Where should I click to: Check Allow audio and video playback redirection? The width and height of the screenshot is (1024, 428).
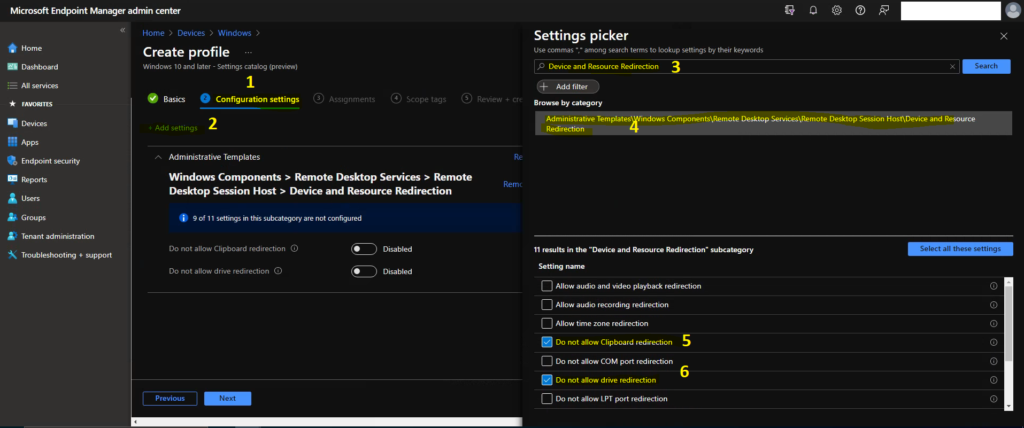click(x=547, y=286)
